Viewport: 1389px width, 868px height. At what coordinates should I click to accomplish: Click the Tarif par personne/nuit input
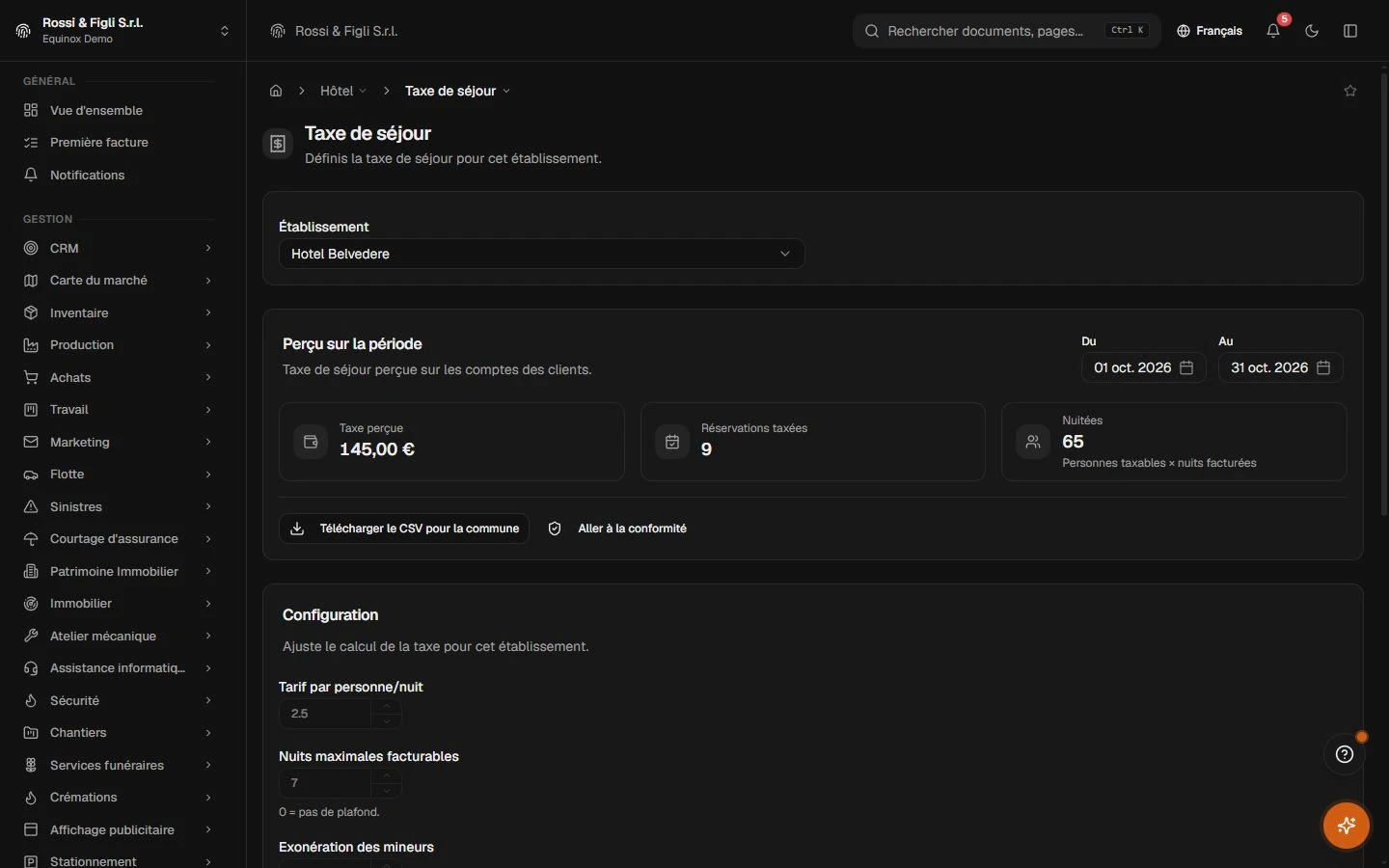click(x=325, y=714)
